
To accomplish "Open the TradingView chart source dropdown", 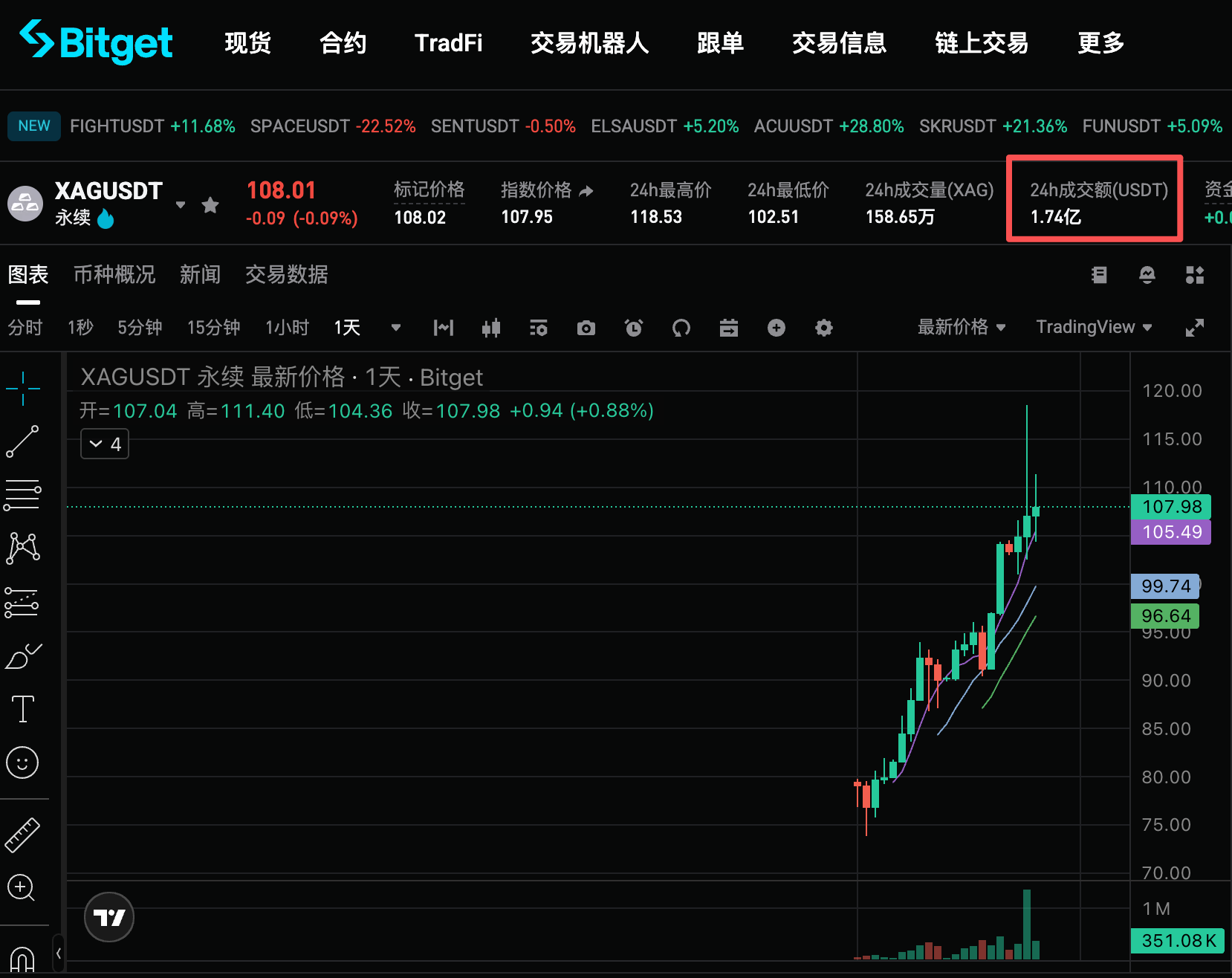I will point(1094,327).
